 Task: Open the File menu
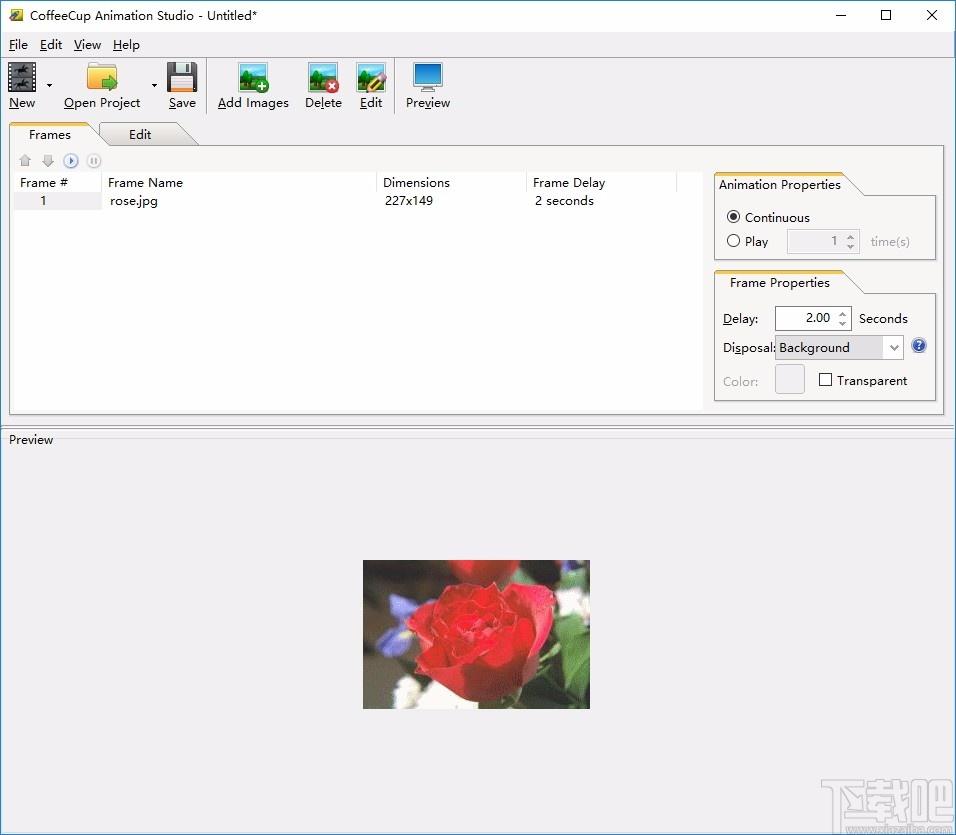(x=18, y=44)
